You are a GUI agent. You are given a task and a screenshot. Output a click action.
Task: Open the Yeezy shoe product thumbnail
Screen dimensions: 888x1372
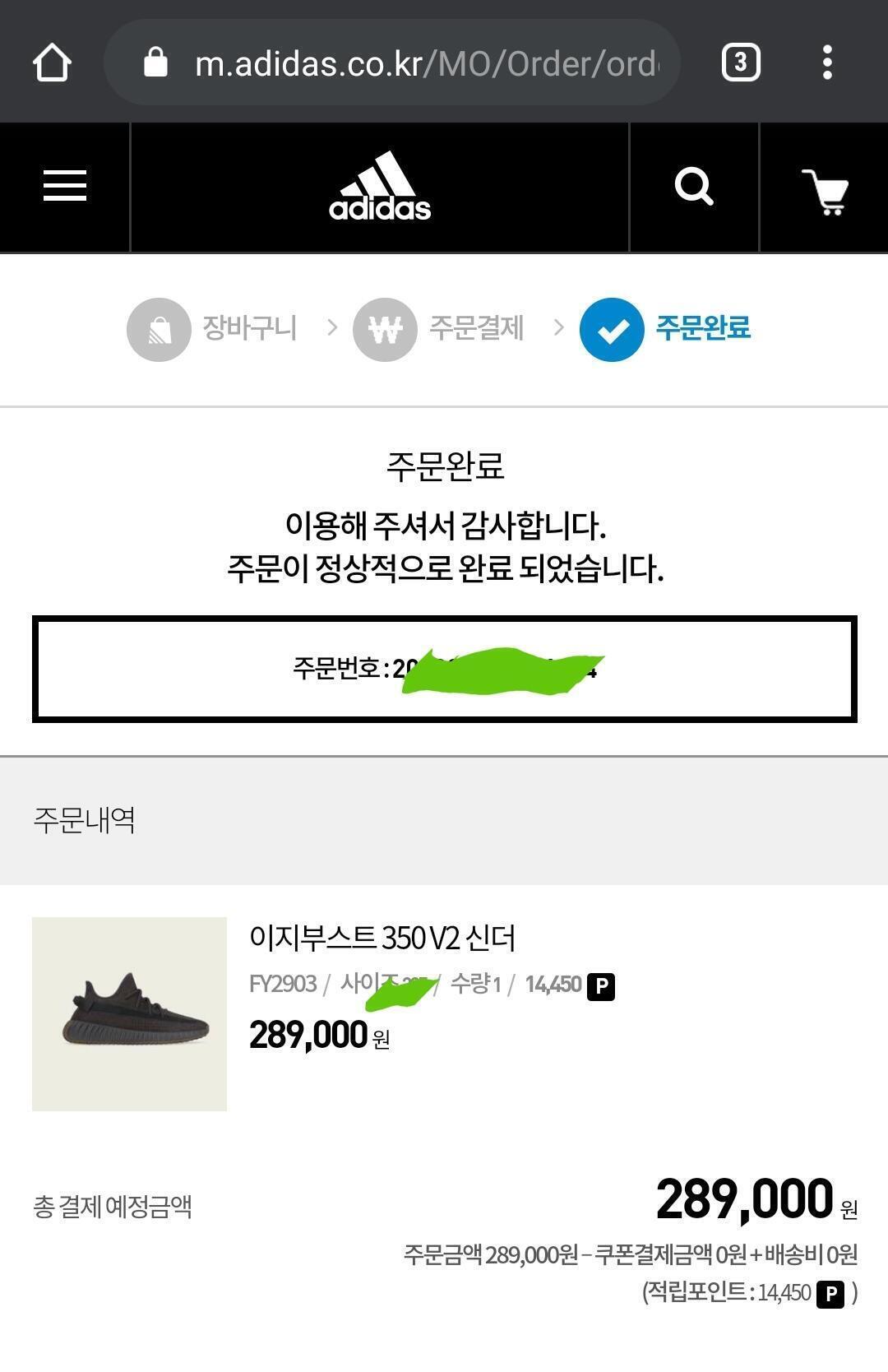pos(129,1014)
